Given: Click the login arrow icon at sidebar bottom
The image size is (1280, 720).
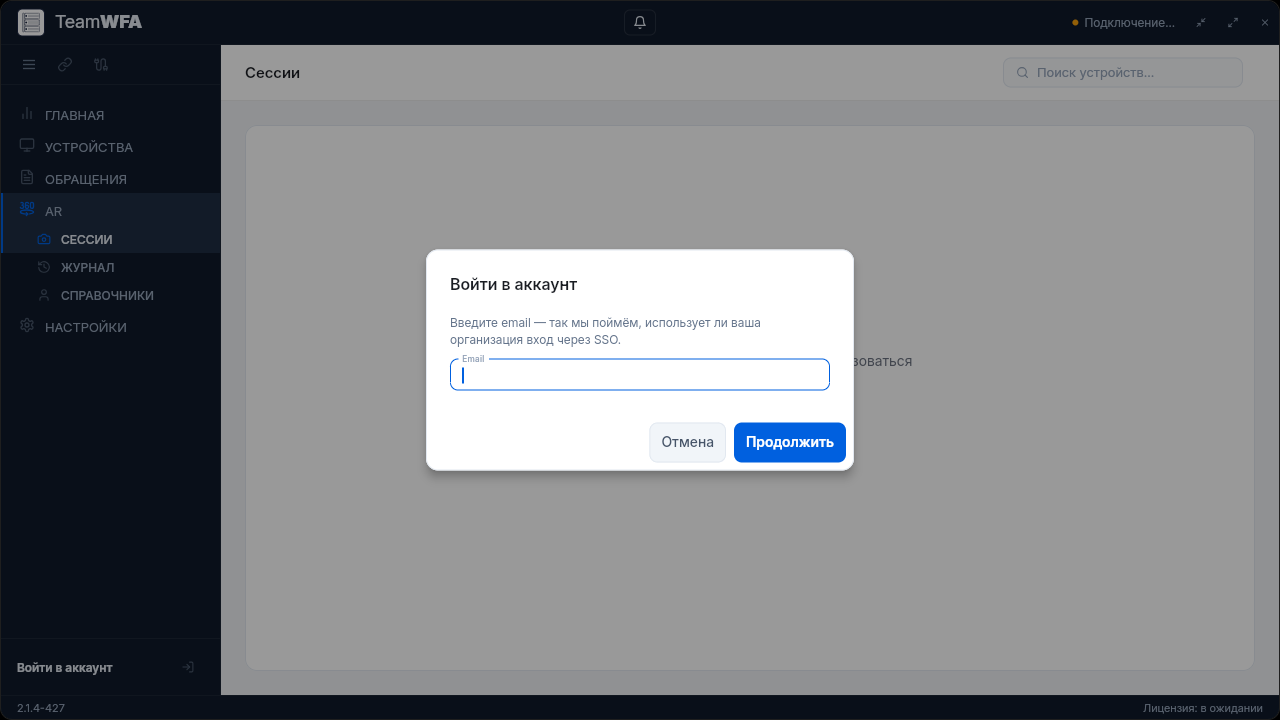Looking at the screenshot, I should [188, 667].
